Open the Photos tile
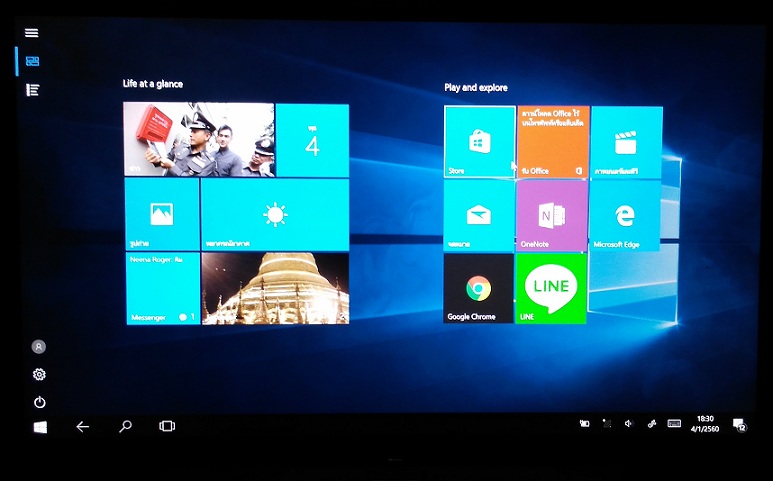The image size is (773, 481). point(162,214)
